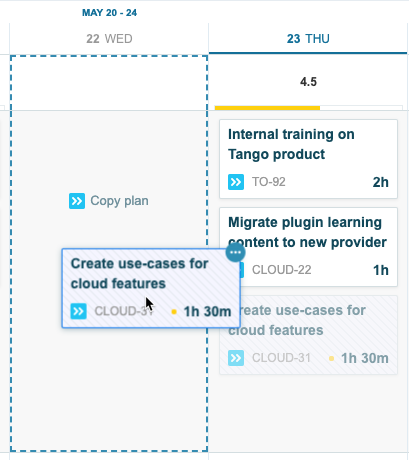Click the yellow progress bar under 4.5
This screenshot has height=460, width=409.
[x=267, y=108]
